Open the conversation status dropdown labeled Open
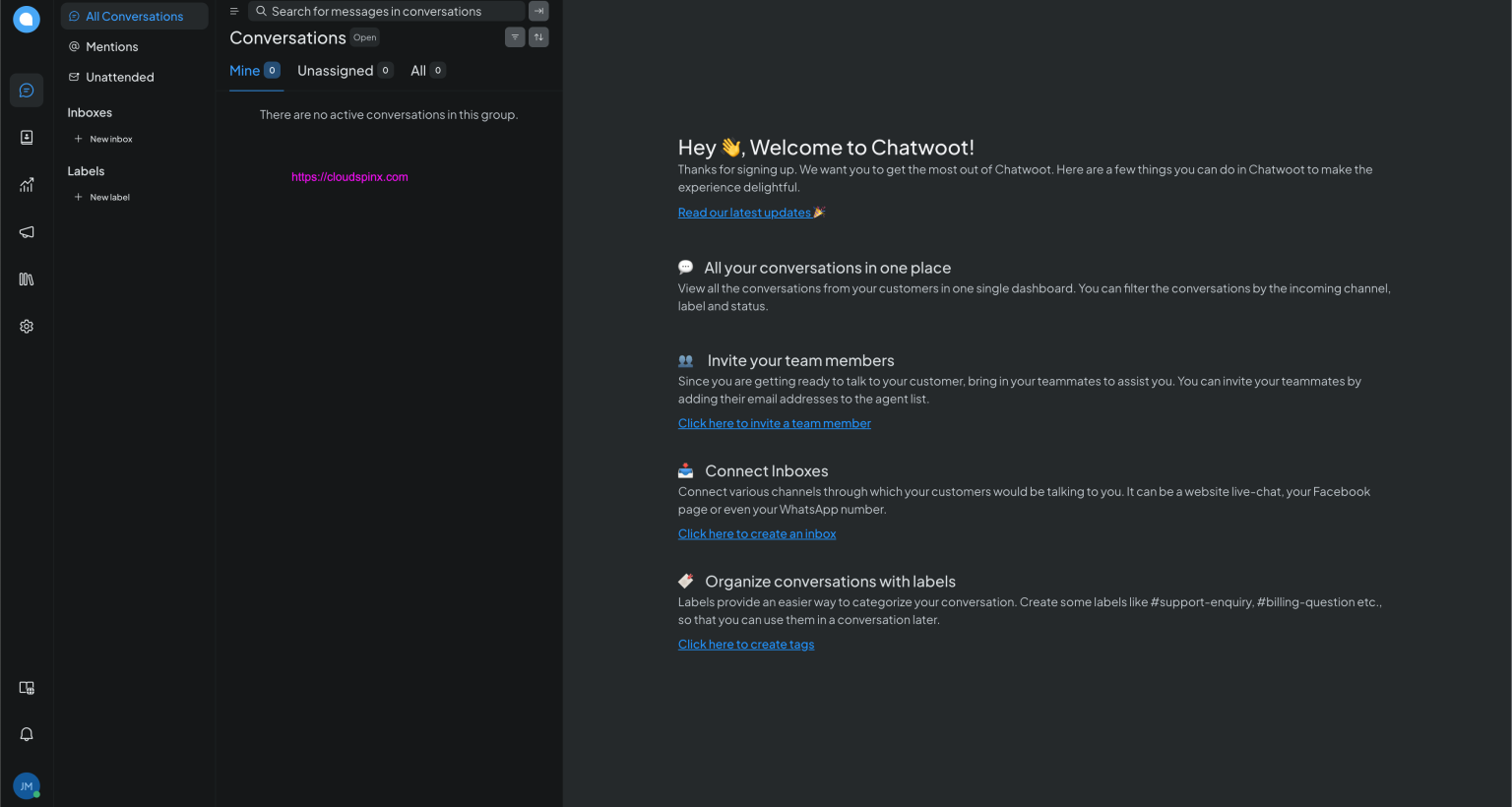The image size is (1512, 807). click(x=364, y=37)
